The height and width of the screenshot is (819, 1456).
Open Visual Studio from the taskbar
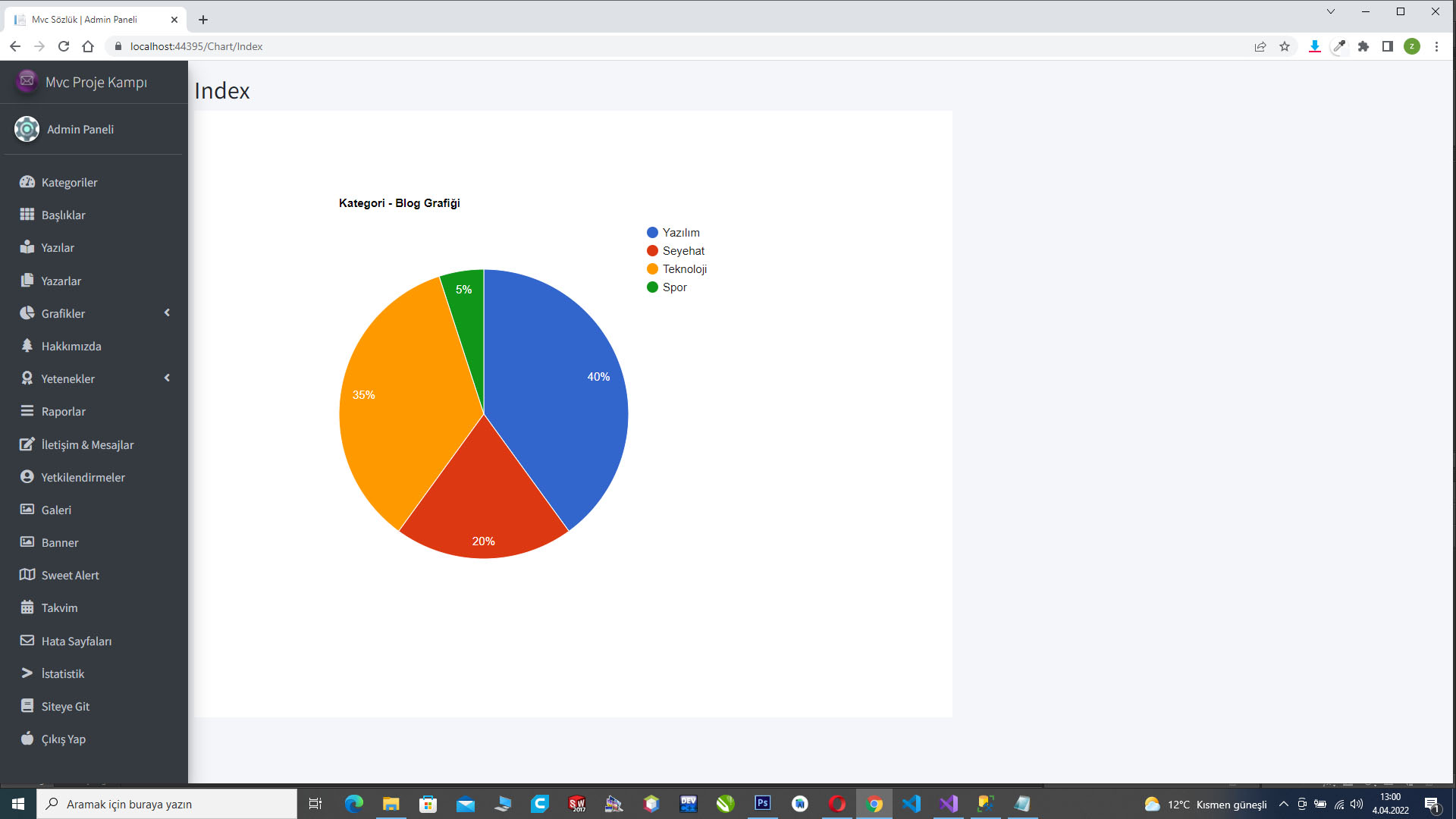click(949, 804)
